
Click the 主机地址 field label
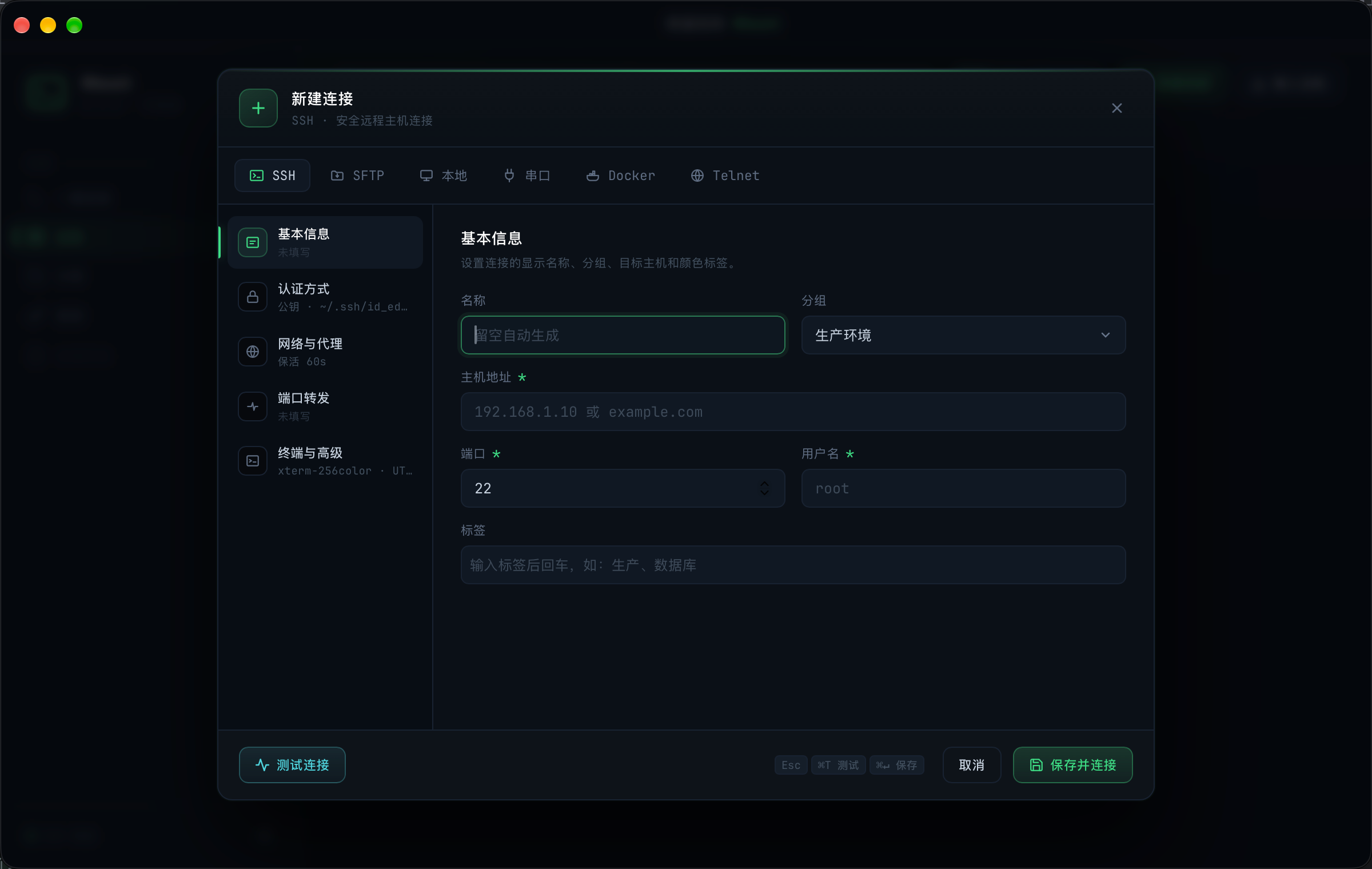[486, 377]
